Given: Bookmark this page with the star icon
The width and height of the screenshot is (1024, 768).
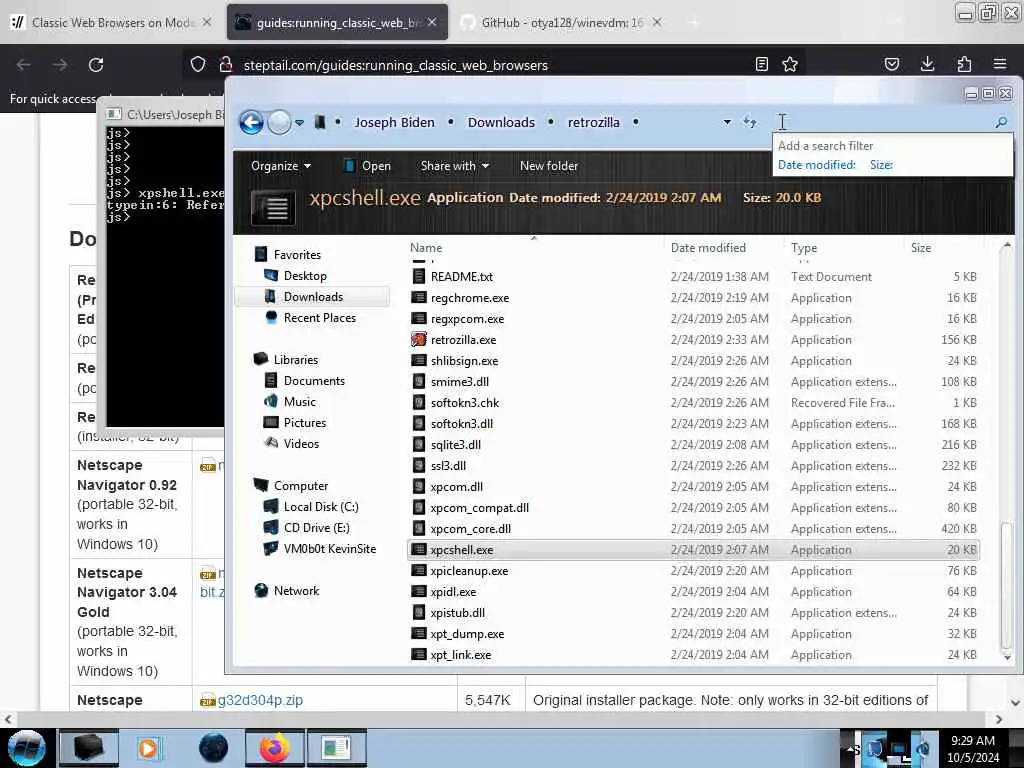Looking at the screenshot, I should tap(790, 64).
